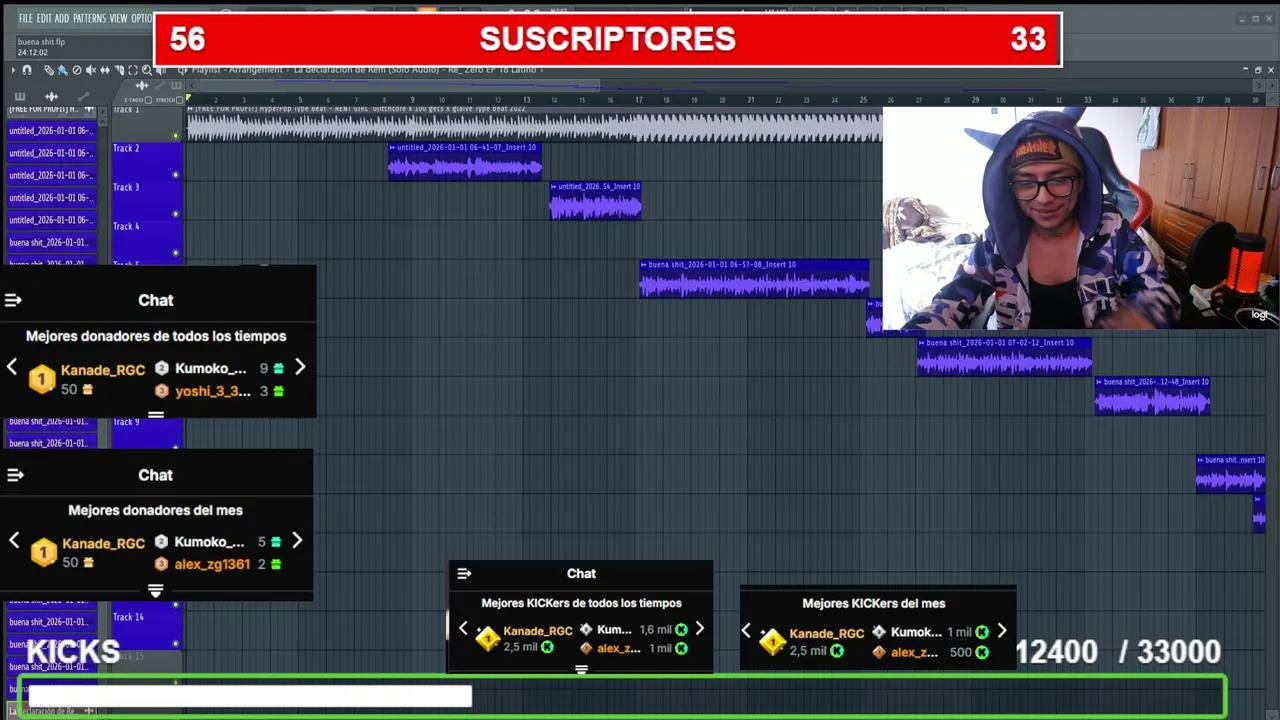Open the EDIT menu
The width and height of the screenshot is (1280, 720).
point(44,18)
